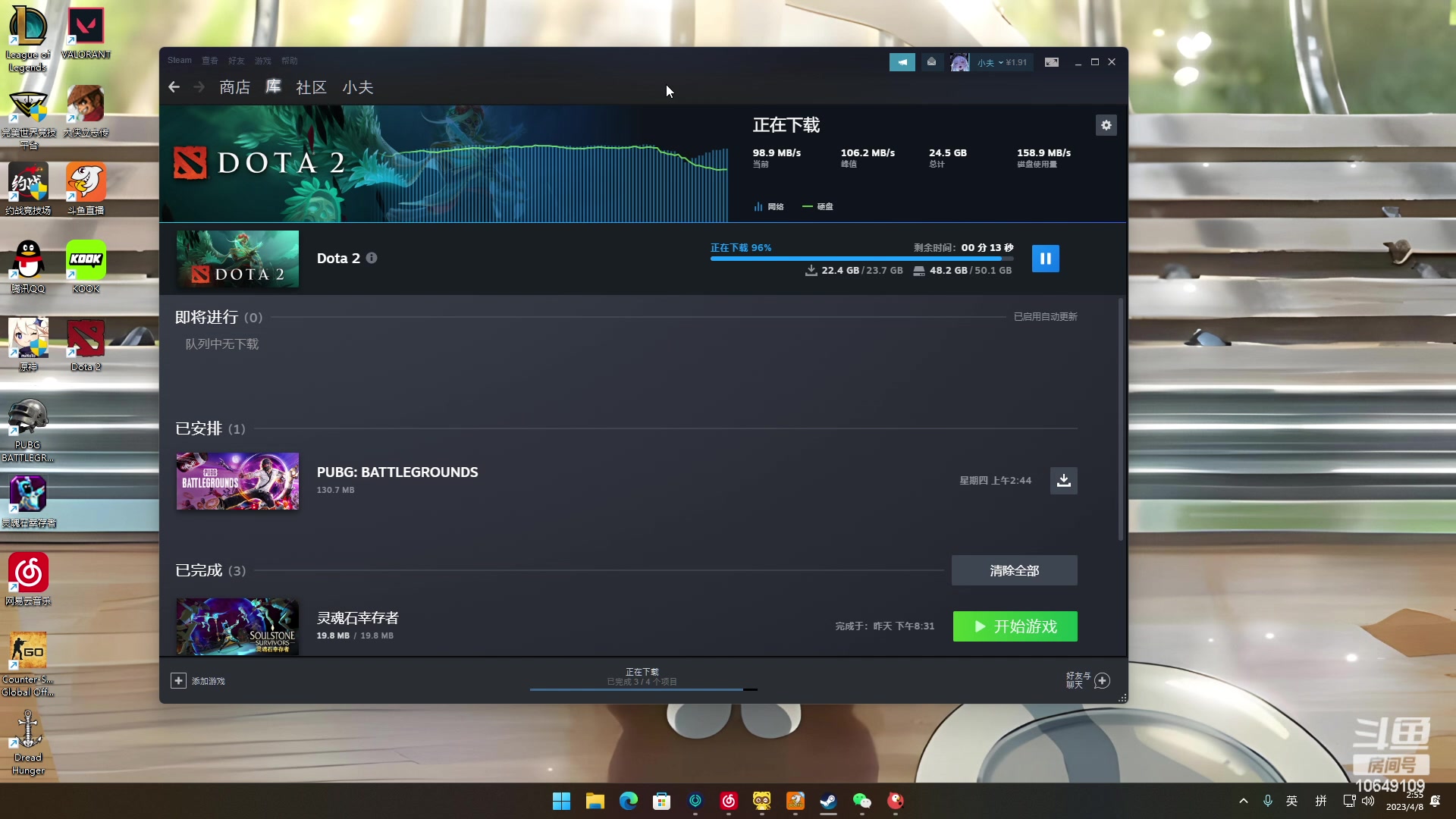Click the 清除全部 button
Image resolution: width=1456 pixels, height=819 pixels.
click(x=1014, y=570)
